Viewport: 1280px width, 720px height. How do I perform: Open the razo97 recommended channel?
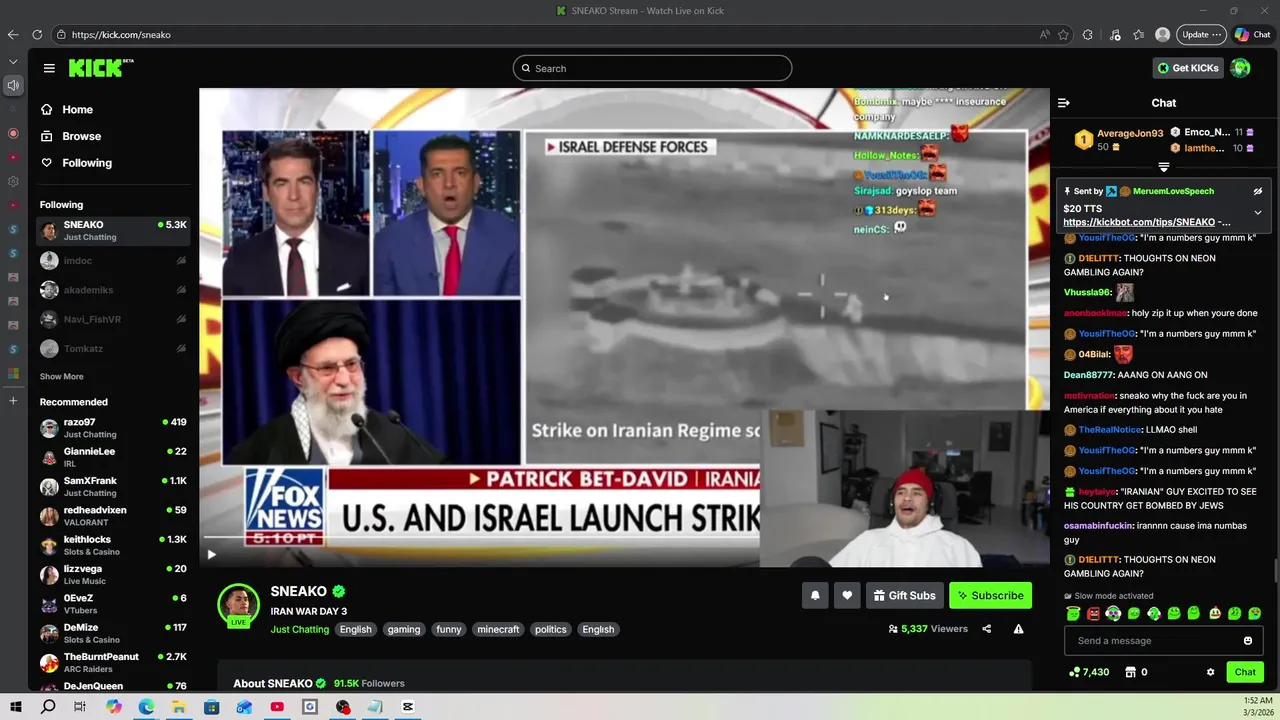(x=113, y=428)
